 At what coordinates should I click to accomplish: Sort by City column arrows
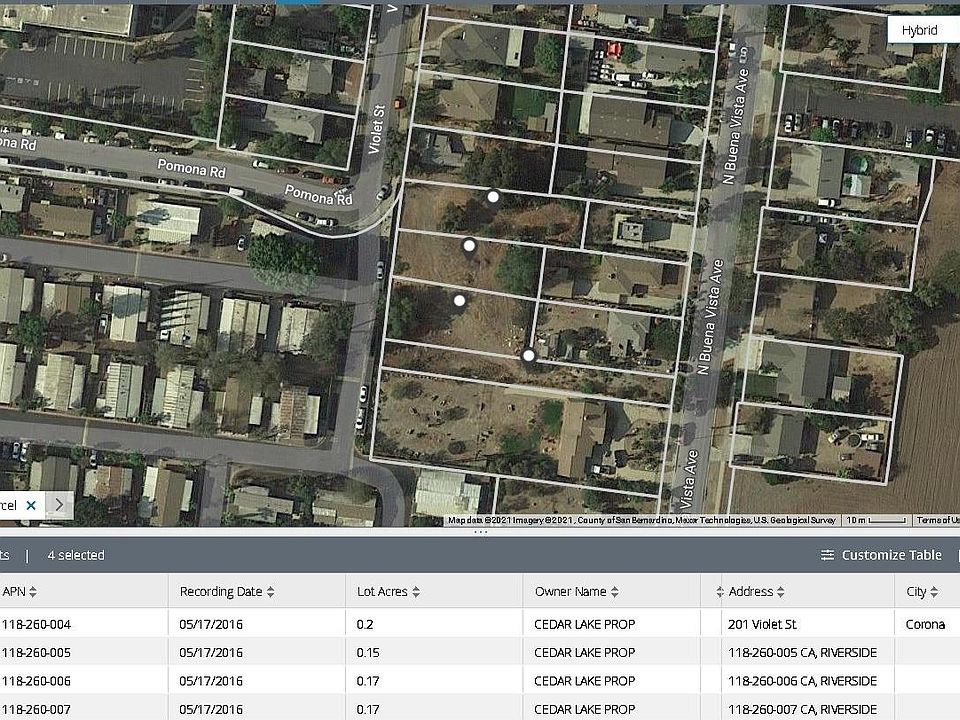(934, 591)
